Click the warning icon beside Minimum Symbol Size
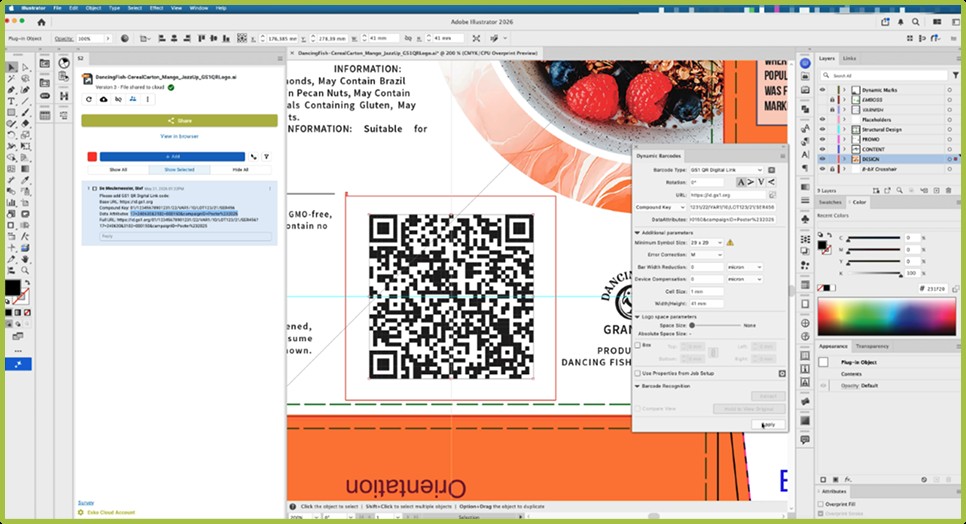This screenshot has height=524, width=966. [730, 243]
